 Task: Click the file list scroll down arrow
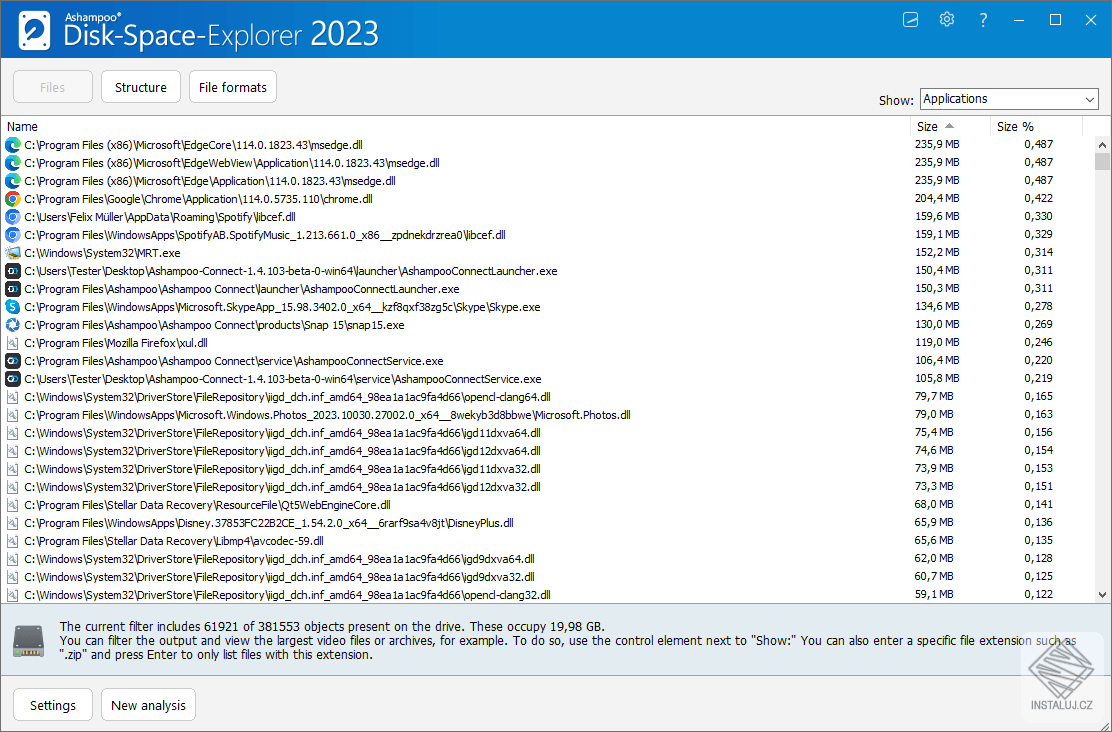(x=1102, y=595)
